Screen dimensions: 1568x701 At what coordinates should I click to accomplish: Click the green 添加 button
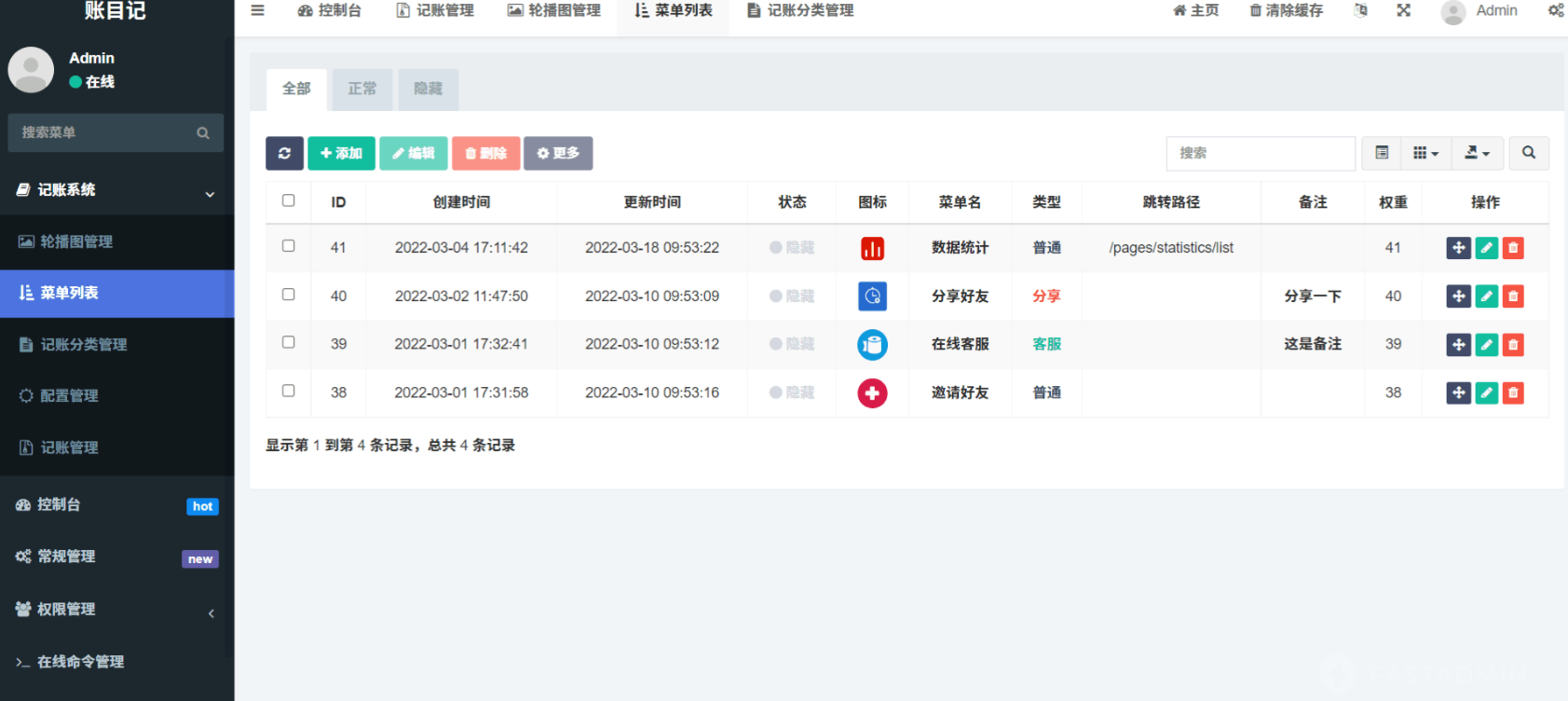coord(341,153)
